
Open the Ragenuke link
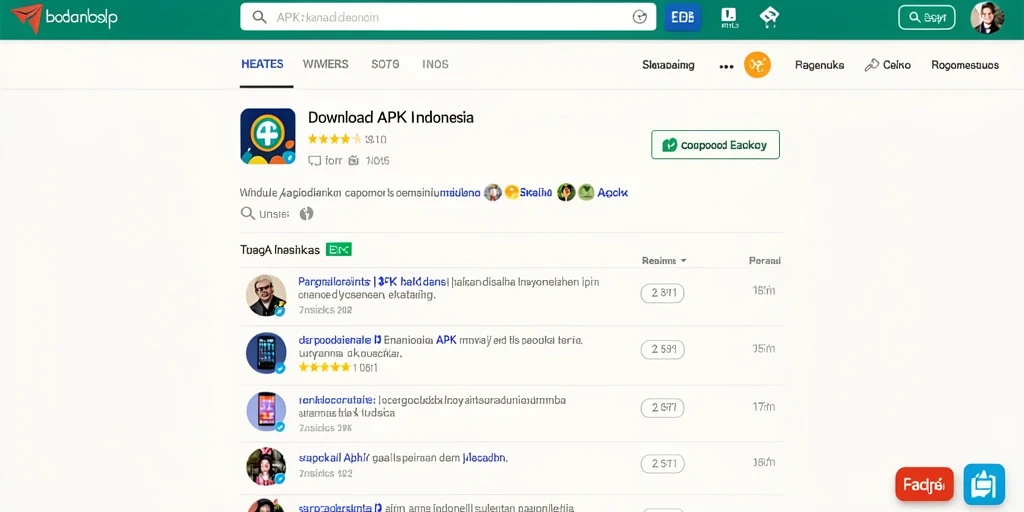820,65
